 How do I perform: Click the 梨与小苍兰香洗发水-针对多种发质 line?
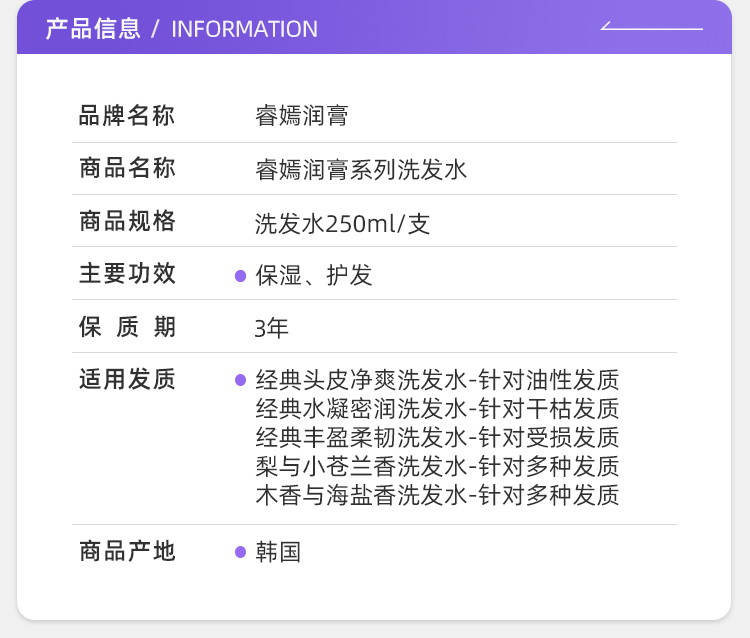tap(437, 466)
